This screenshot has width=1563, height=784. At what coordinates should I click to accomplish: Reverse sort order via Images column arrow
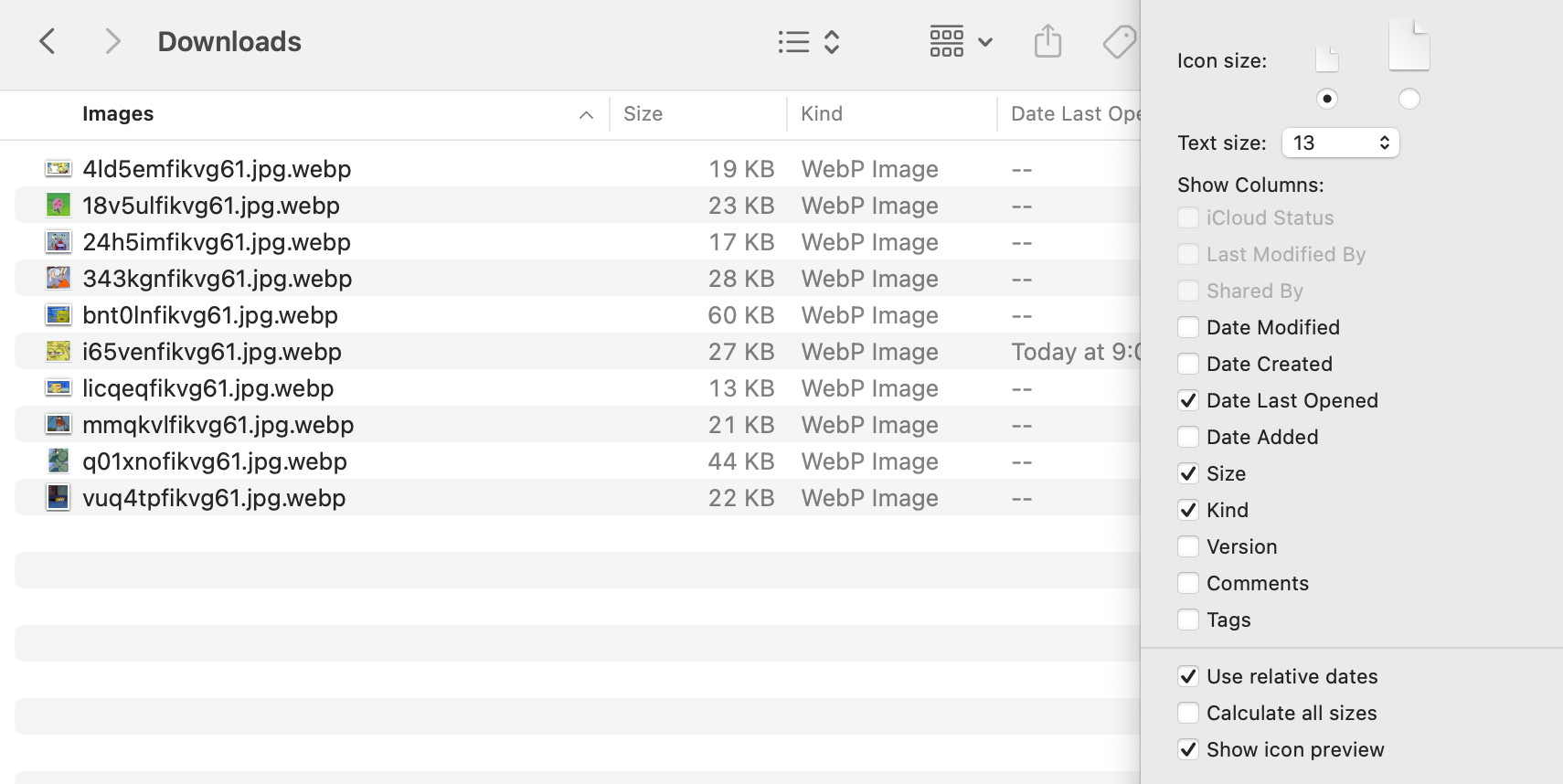click(x=586, y=114)
